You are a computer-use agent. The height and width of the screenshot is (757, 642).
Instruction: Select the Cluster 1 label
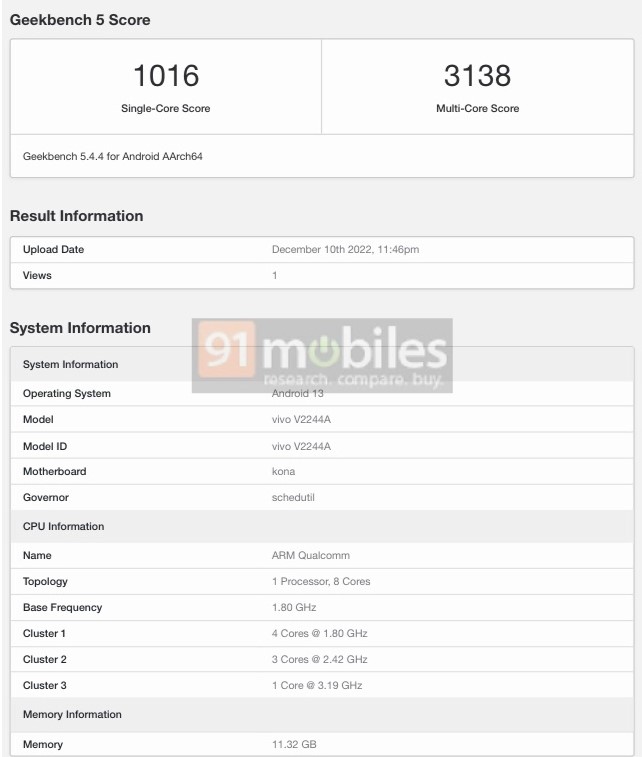(x=44, y=634)
